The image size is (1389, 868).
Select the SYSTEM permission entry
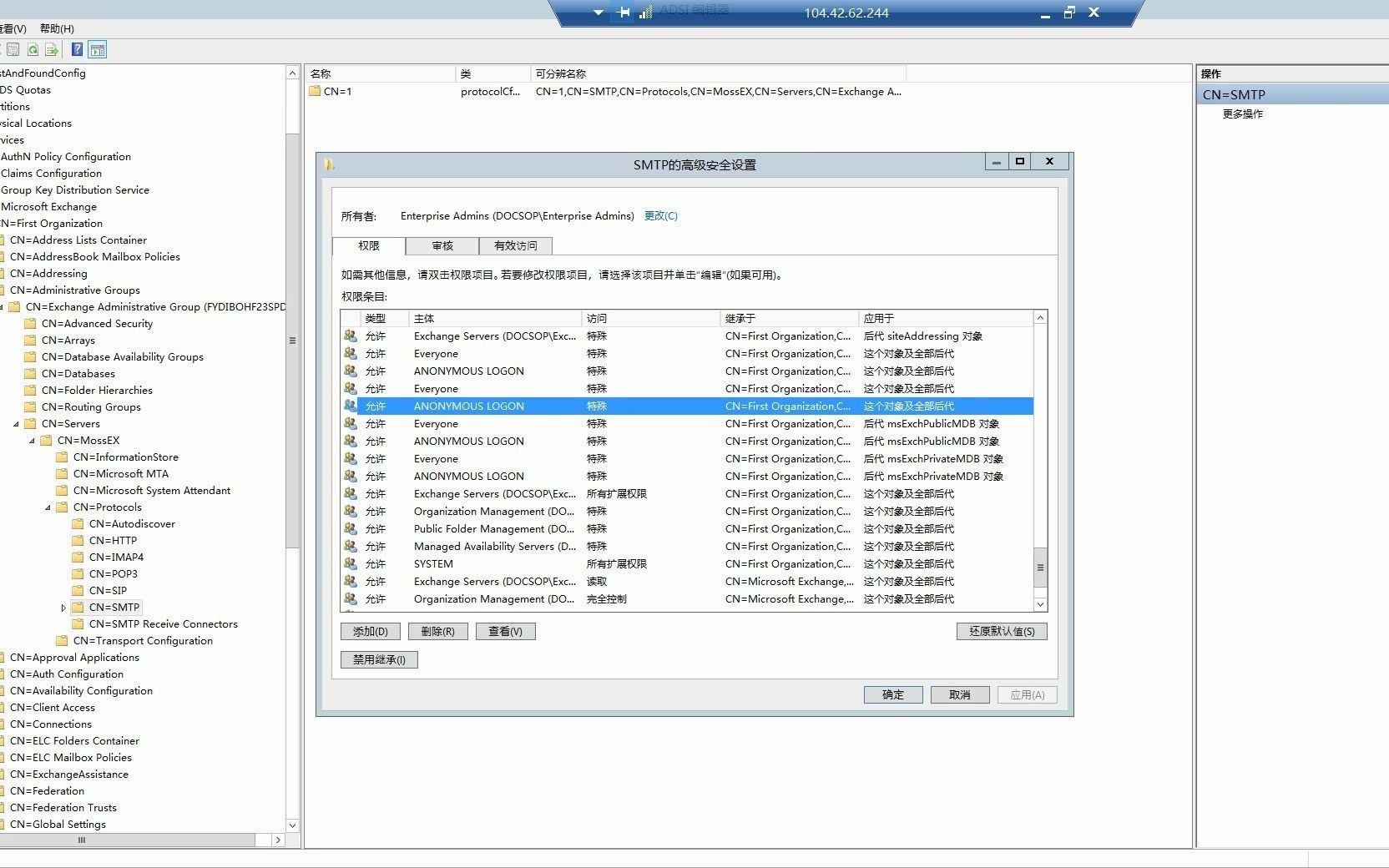click(x=688, y=563)
